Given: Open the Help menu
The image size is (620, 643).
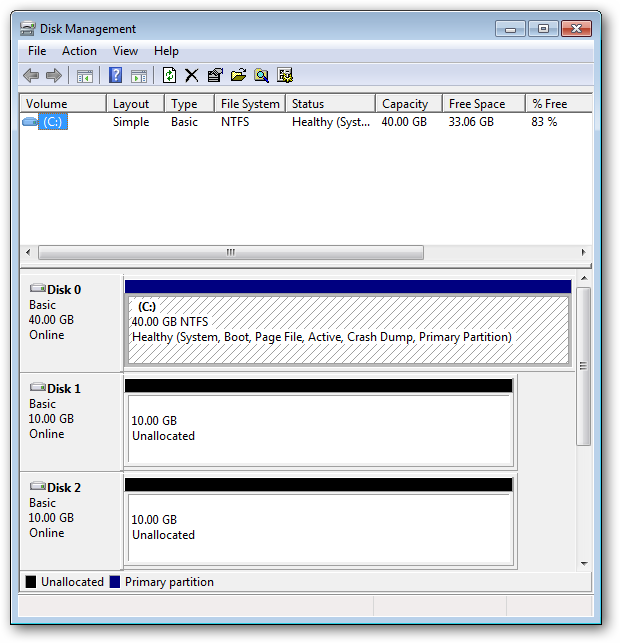Looking at the screenshot, I should point(166,51).
